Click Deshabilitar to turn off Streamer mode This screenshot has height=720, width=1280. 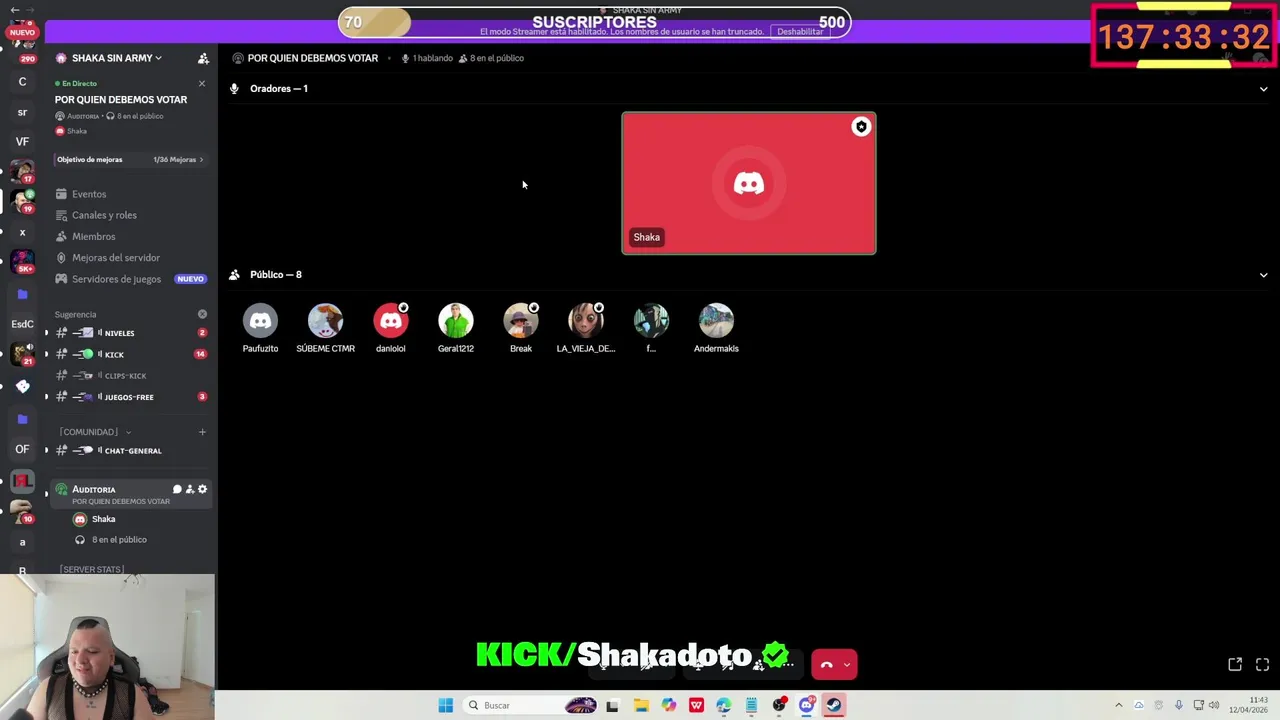pos(800,31)
